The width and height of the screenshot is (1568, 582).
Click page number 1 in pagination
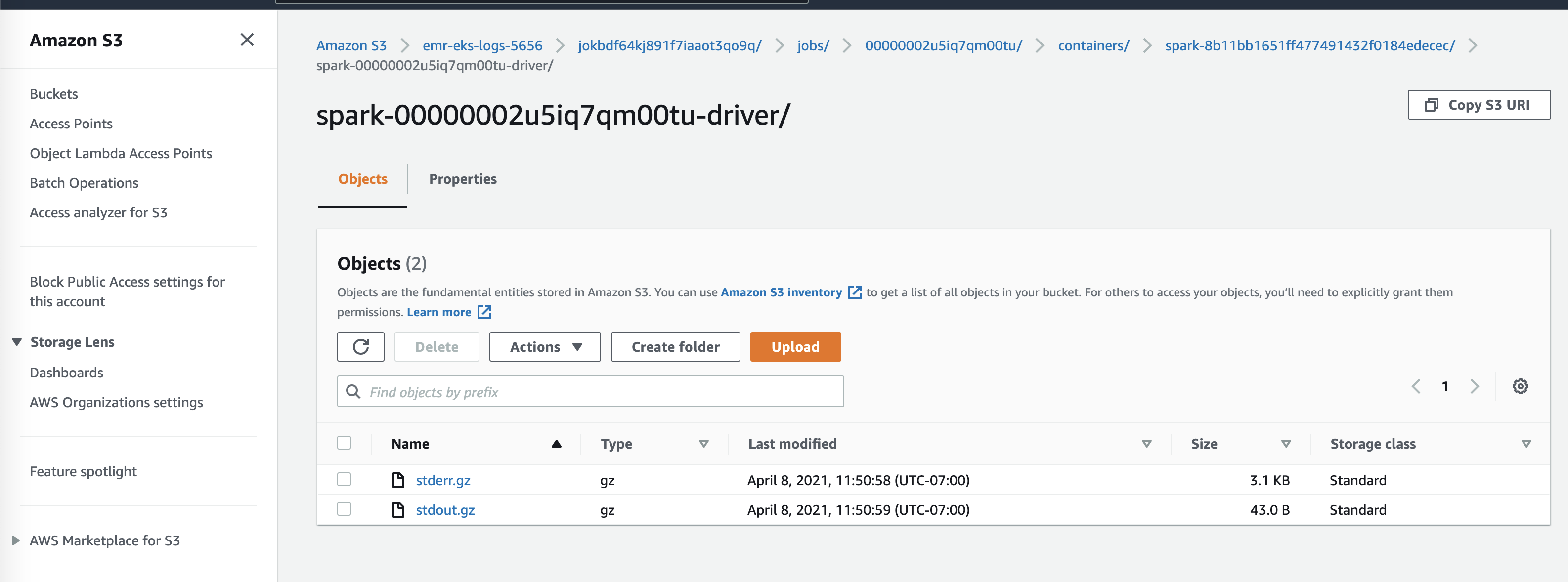pos(1445,386)
